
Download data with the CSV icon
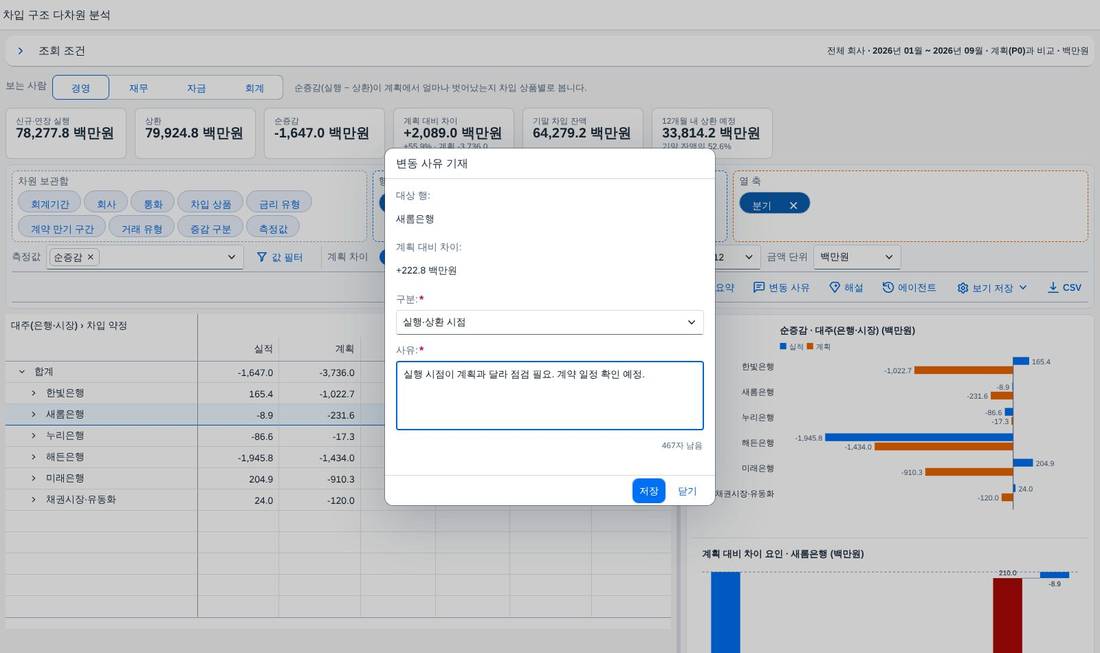point(1064,288)
